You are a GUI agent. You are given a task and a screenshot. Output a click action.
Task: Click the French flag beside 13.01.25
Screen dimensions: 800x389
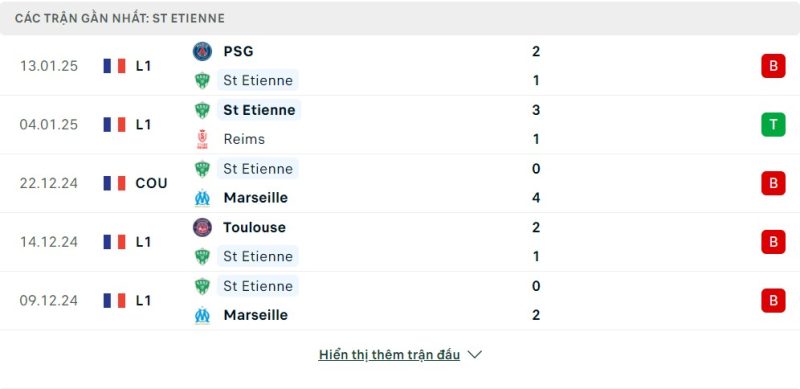pos(114,66)
